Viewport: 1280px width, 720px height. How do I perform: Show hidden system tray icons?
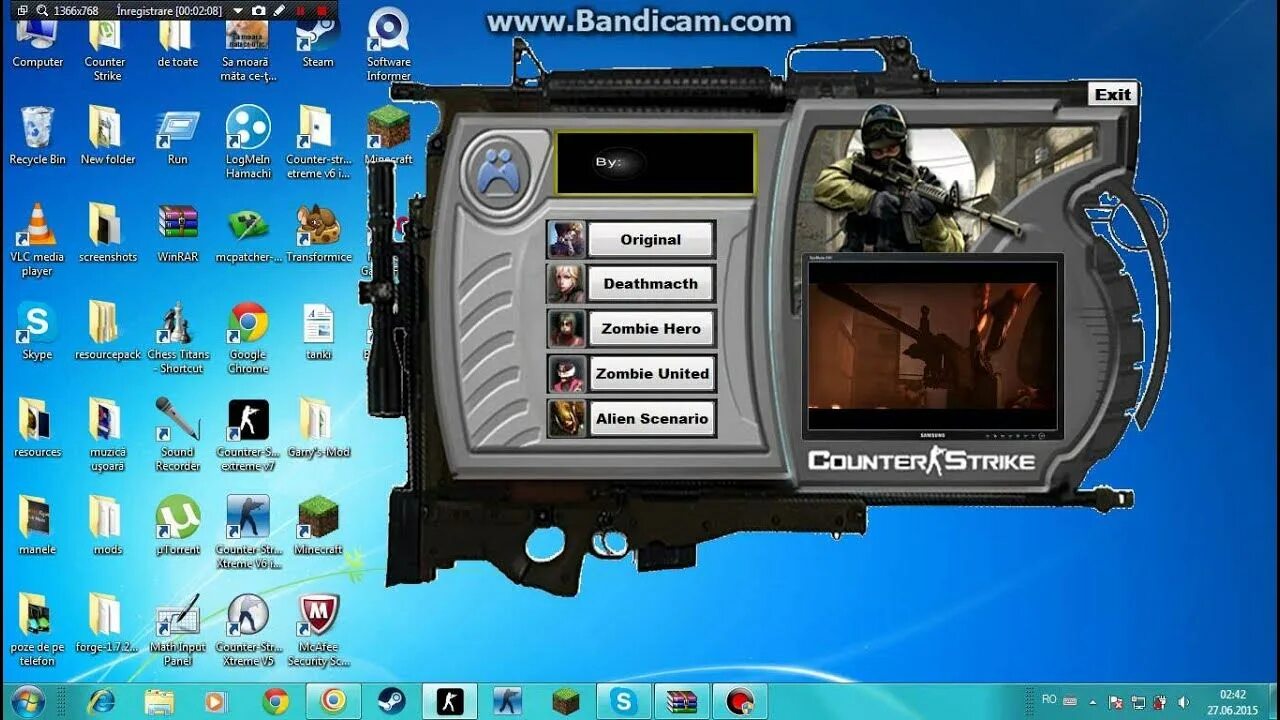1093,702
